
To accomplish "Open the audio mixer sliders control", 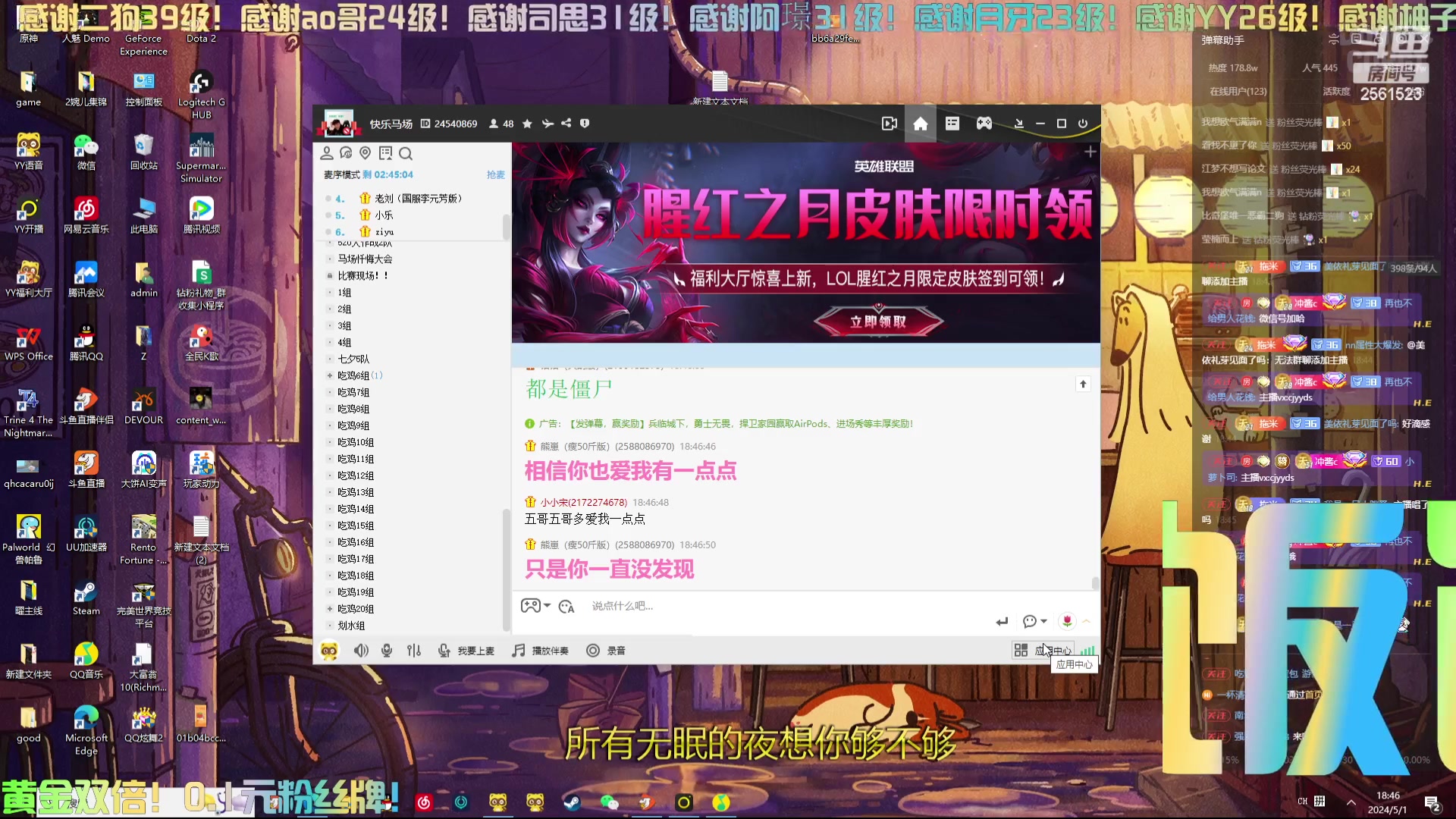I will coord(413,650).
